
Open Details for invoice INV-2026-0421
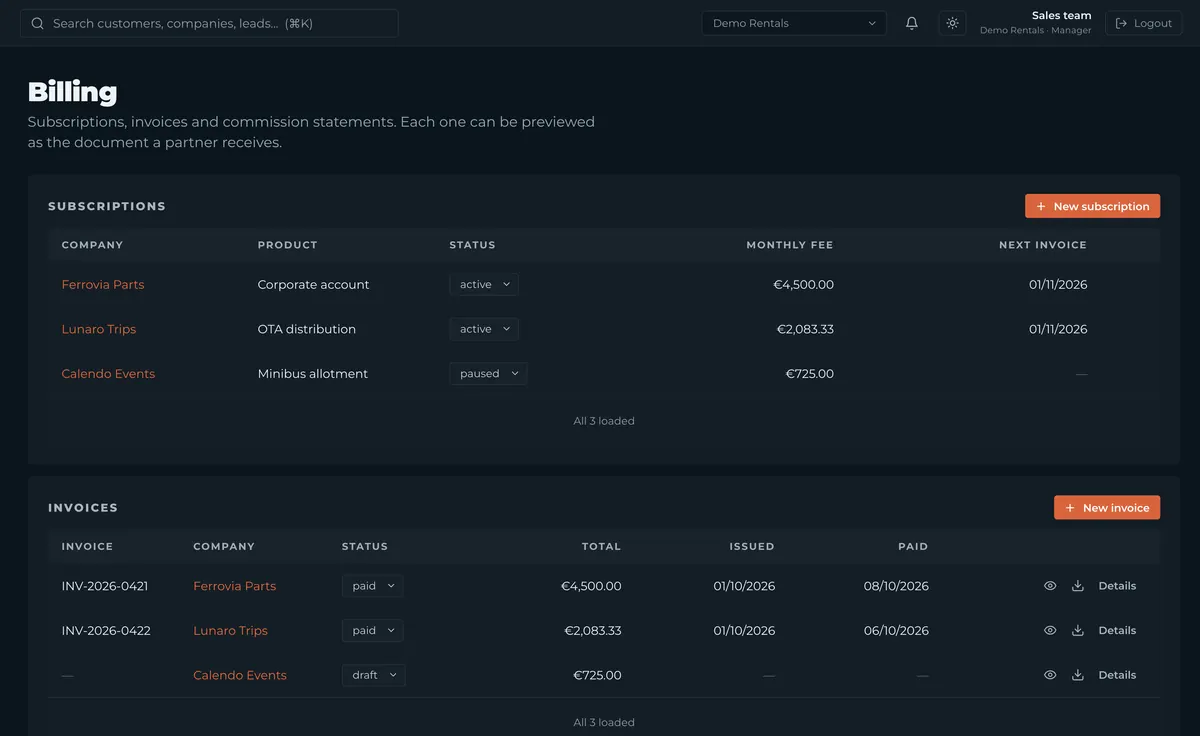point(1117,586)
